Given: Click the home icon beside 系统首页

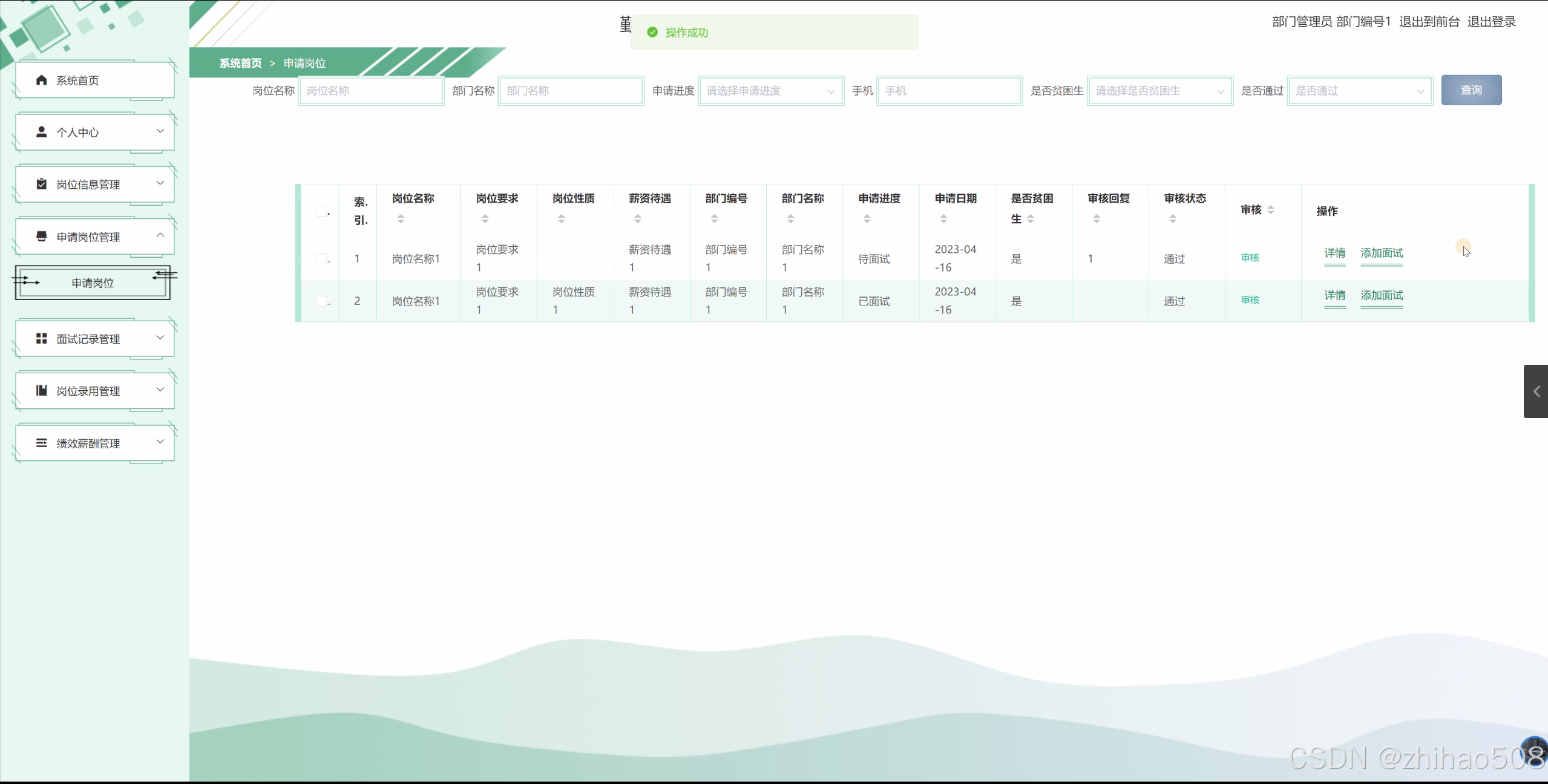Looking at the screenshot, I should coord(41,80).
